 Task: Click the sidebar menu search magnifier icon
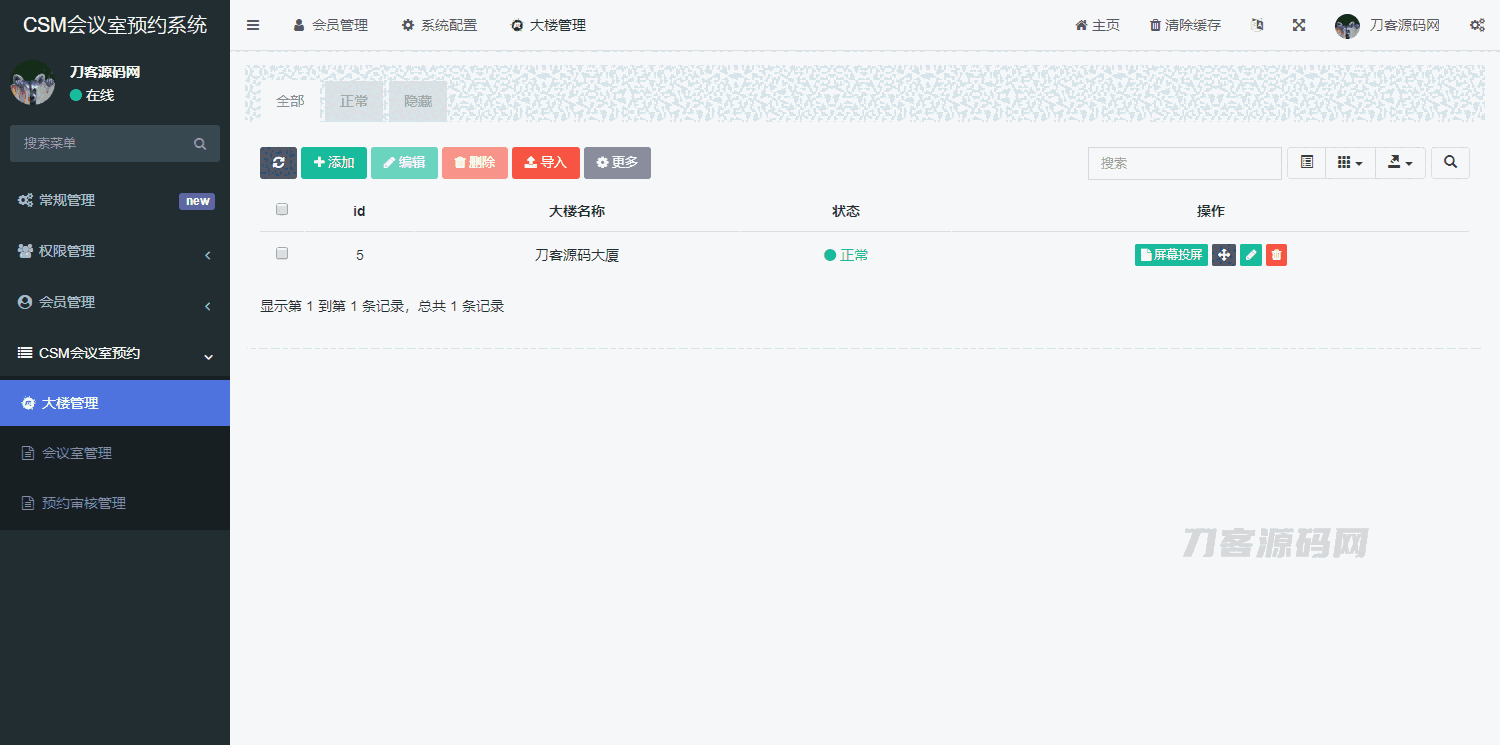coord(200,144)
